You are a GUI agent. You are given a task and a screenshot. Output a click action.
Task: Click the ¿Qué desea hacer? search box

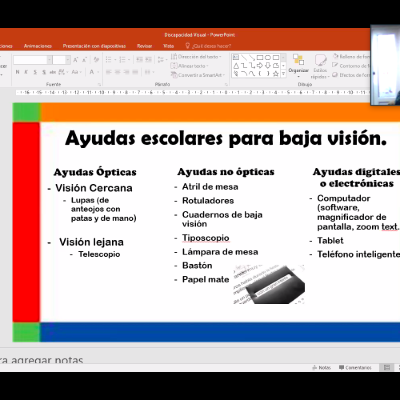click(x=208, y=46)
